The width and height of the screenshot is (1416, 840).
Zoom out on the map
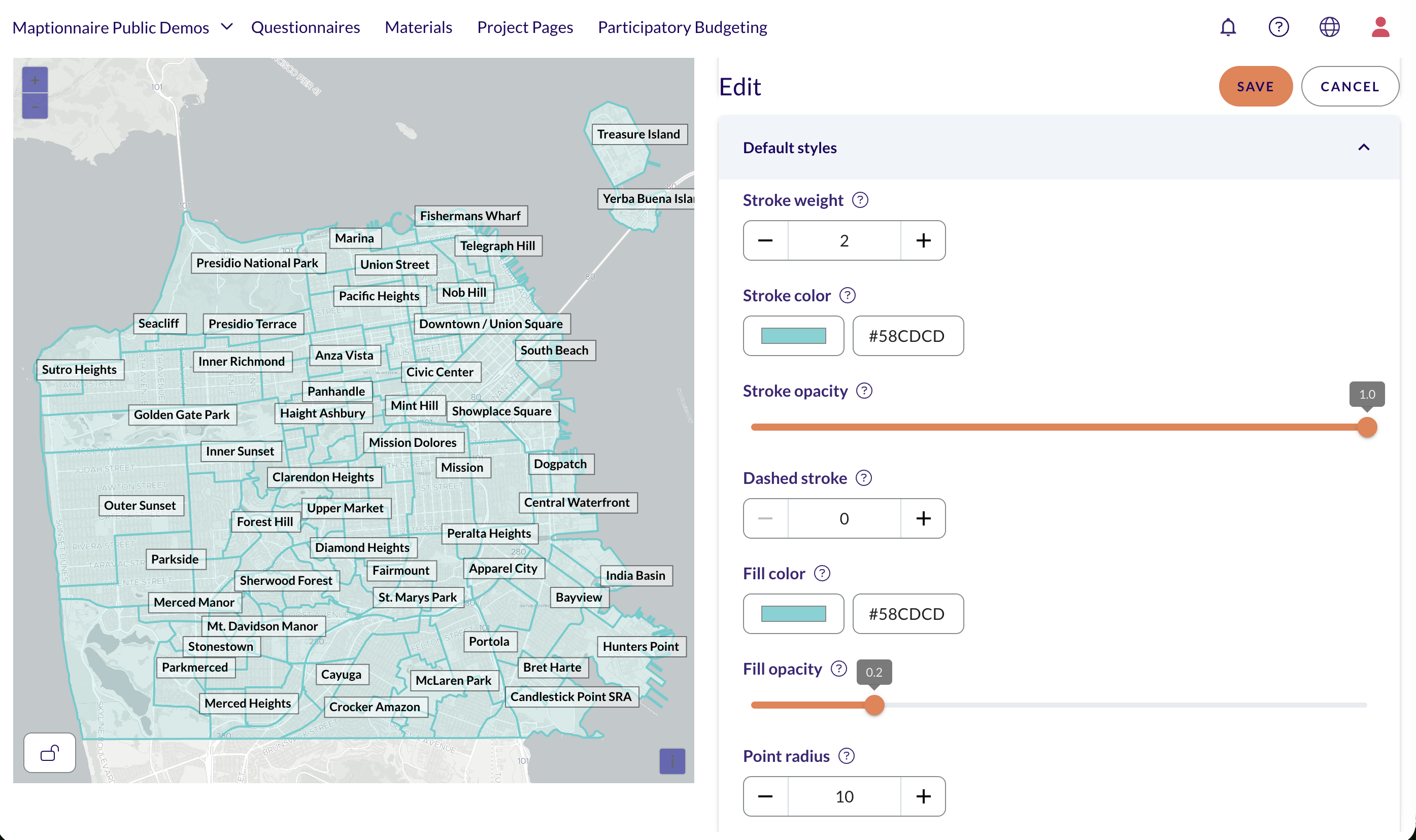tap(35, 106)
